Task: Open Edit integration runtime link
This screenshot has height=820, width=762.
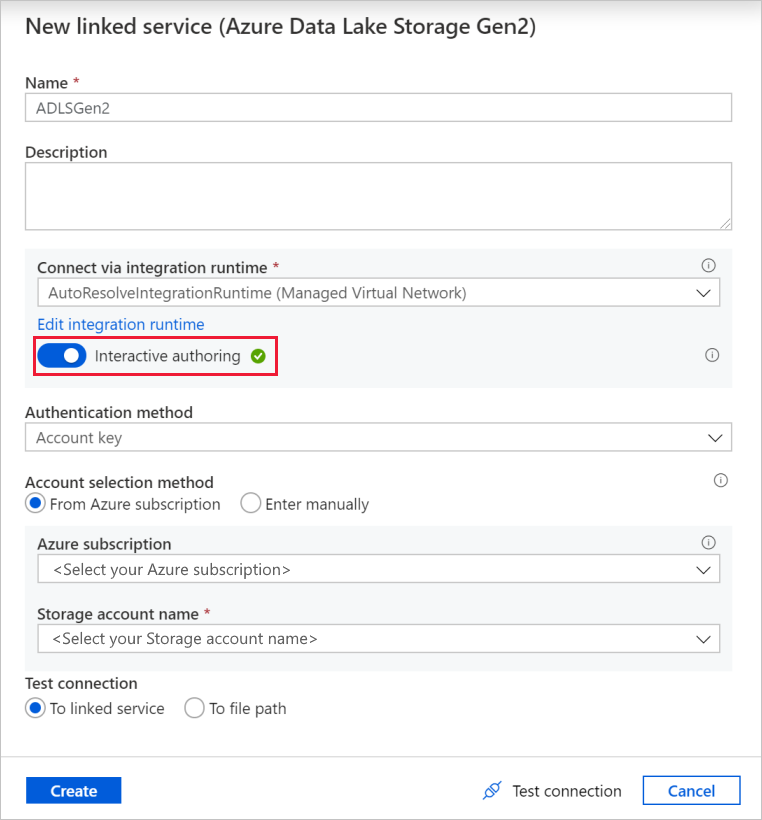Action: pos(120,324)
